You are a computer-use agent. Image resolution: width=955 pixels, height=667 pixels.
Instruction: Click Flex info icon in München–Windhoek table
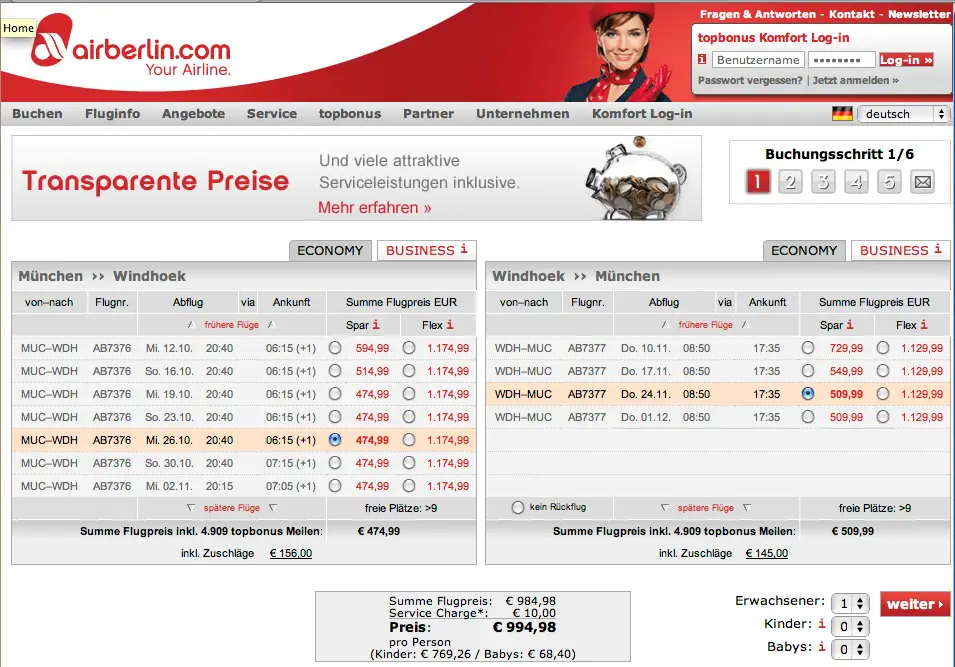(x=450, y=325)
